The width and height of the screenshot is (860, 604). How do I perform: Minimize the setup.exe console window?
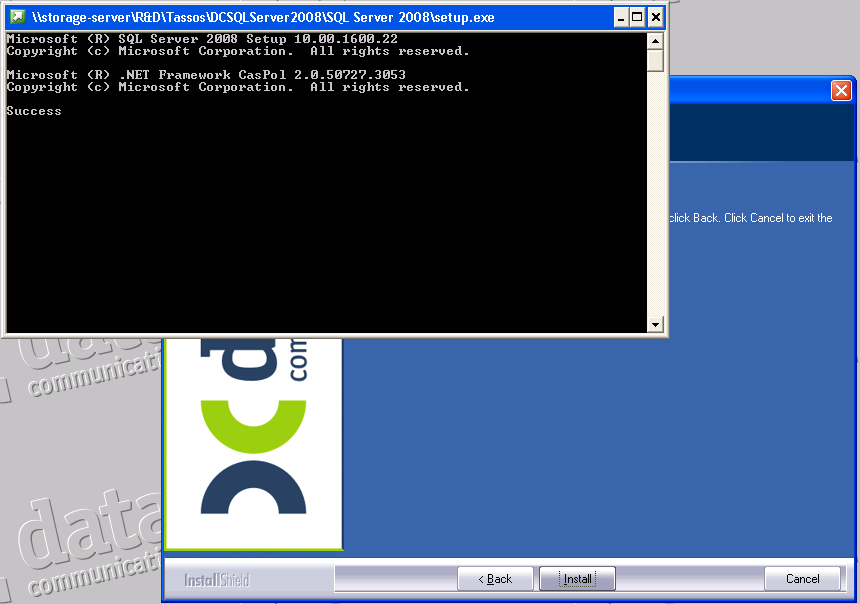(620, 18)
